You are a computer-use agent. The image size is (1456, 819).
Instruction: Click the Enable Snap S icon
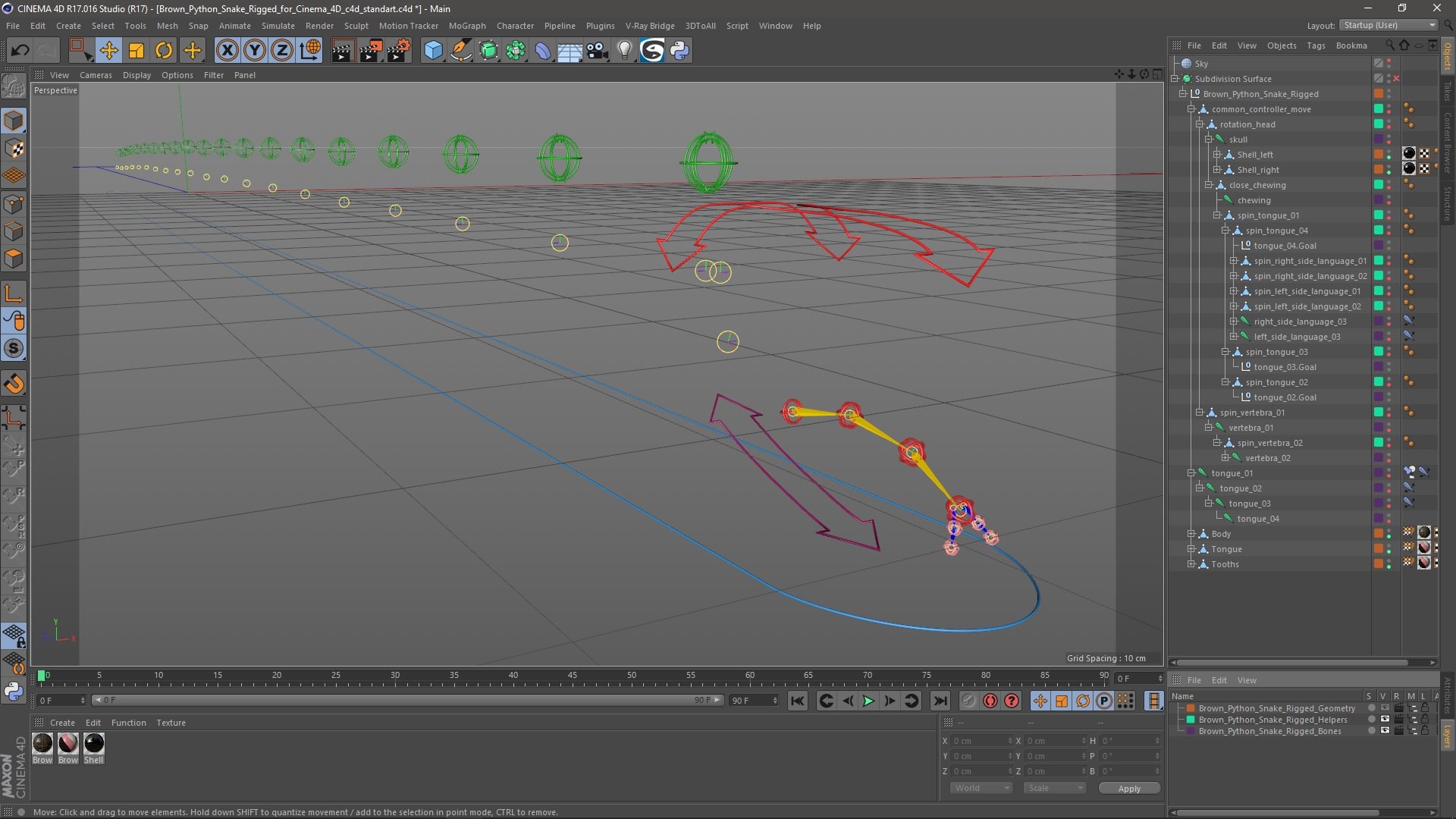pyautogui.click(x=14, y=349)
